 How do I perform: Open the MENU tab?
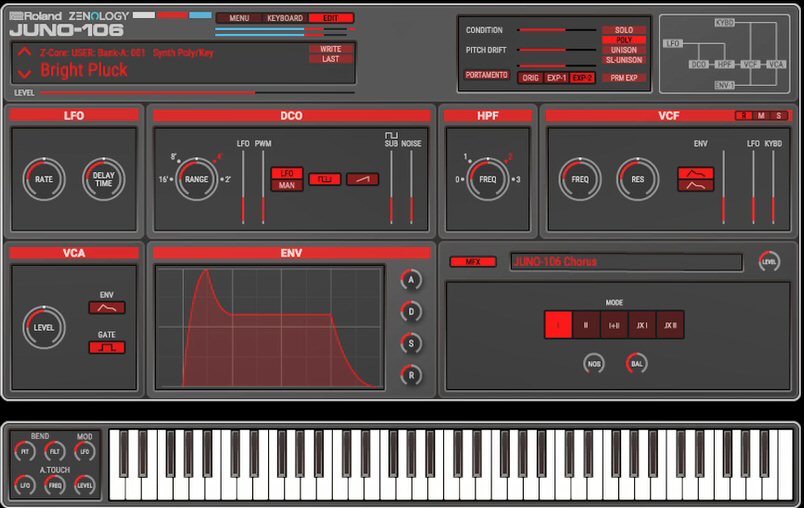tap(239, 18)
